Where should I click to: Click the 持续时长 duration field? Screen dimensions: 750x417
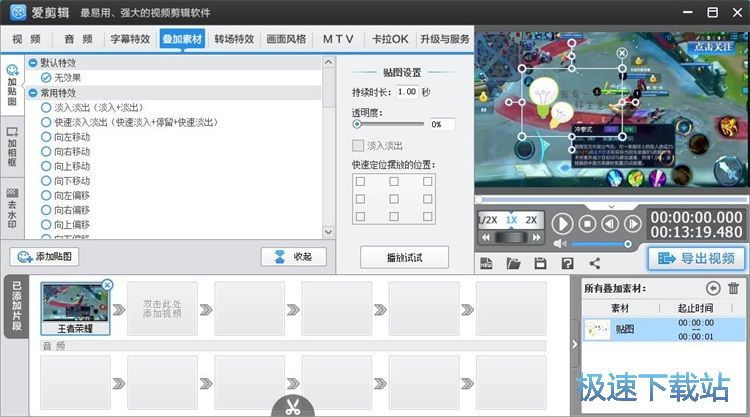pyautogui.click(x=407, y=92)
